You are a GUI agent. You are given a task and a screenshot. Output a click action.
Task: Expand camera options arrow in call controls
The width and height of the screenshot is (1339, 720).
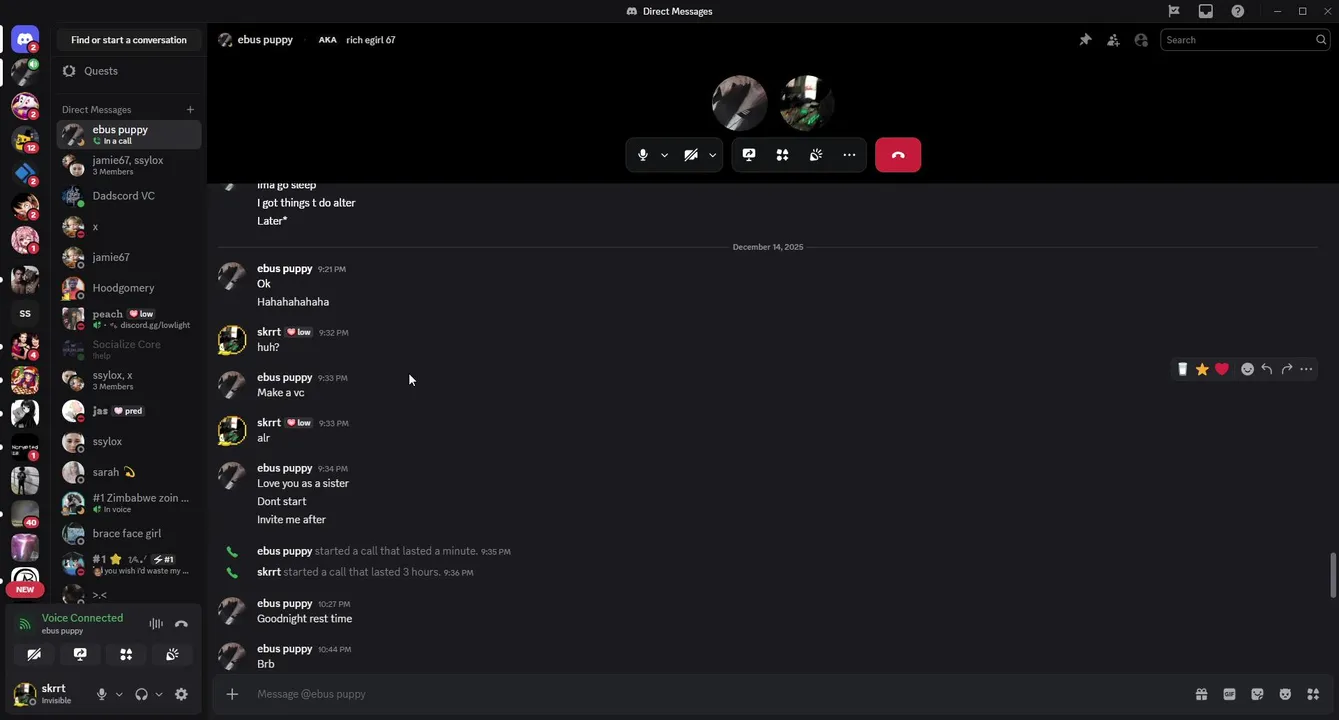click(x=712, y=155)
